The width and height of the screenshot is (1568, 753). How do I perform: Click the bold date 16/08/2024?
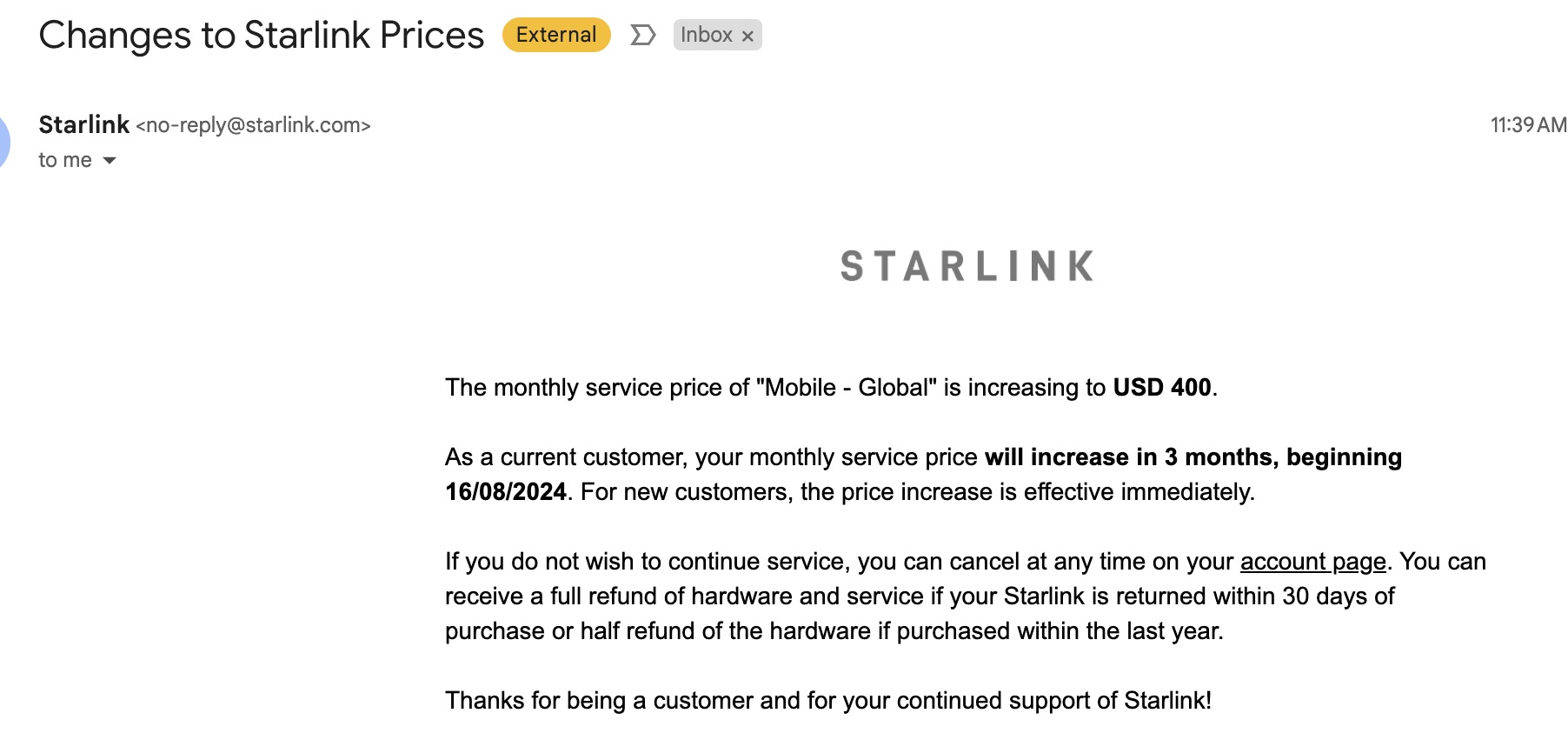coord(506,492)
